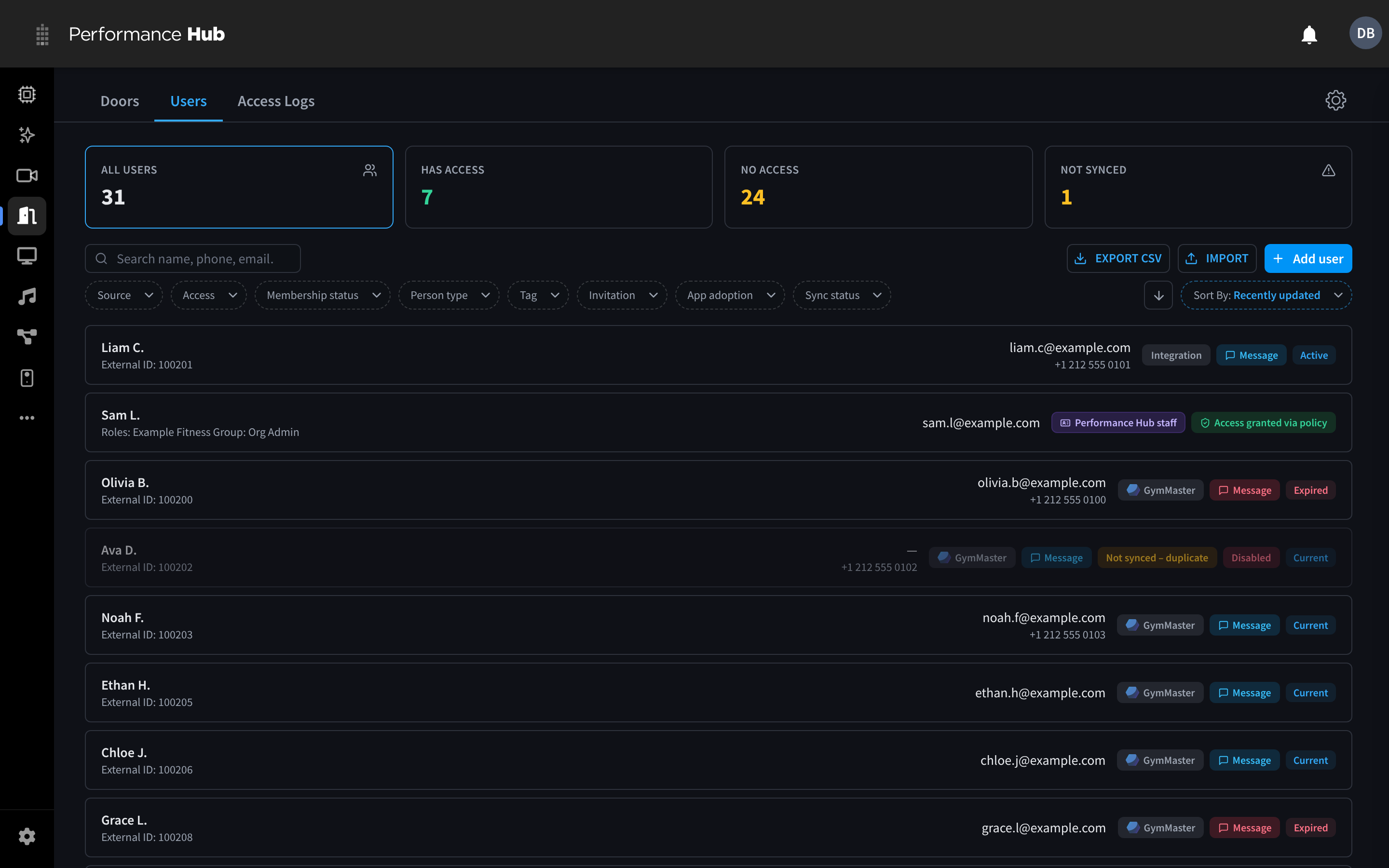Viewport: 1389px width, 868px height.
Task: Open the network nodes sidebar icon
Action: [x=27, y=337]
